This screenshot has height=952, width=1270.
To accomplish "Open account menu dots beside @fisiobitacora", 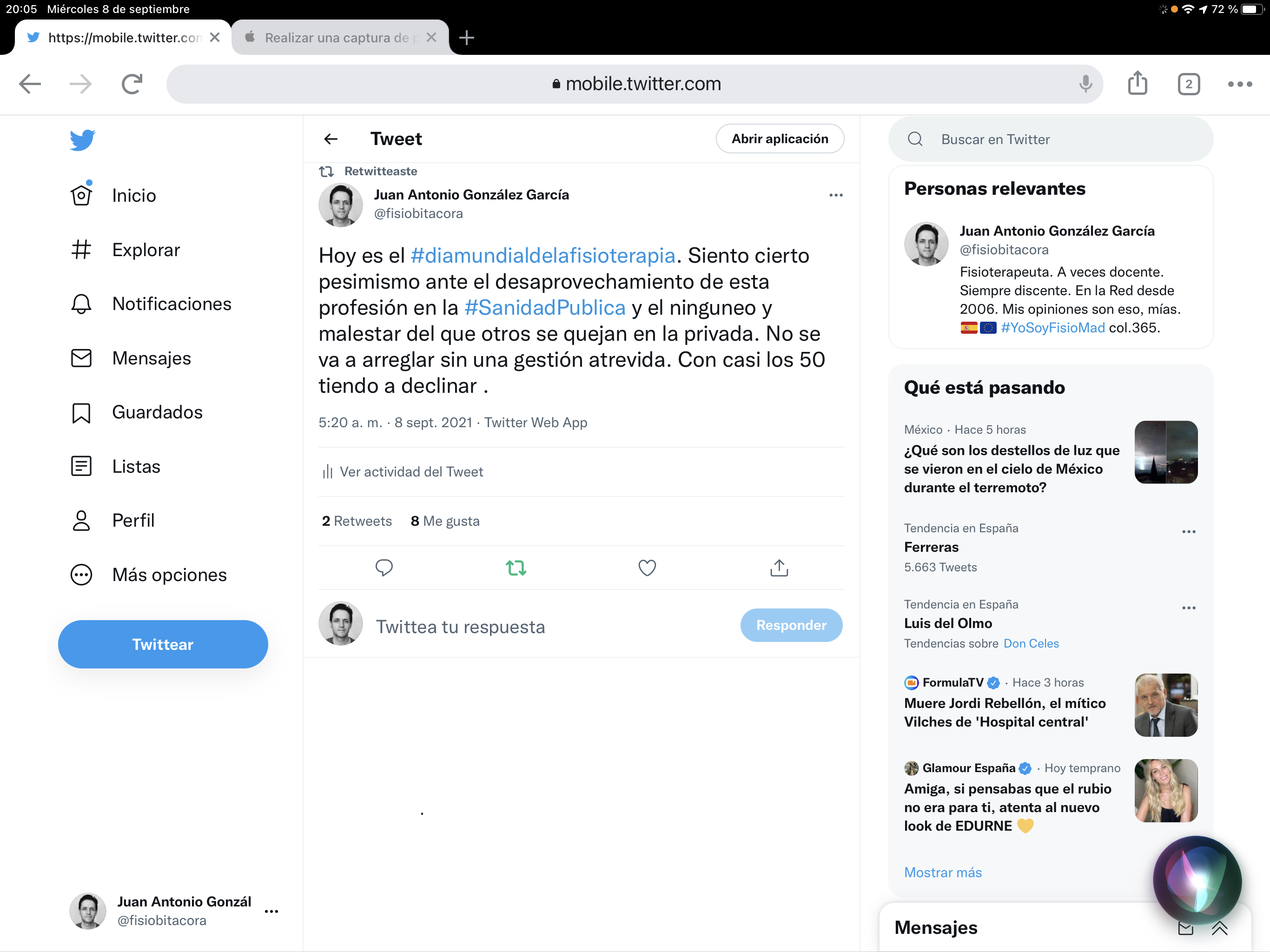I will click(271, 911).
